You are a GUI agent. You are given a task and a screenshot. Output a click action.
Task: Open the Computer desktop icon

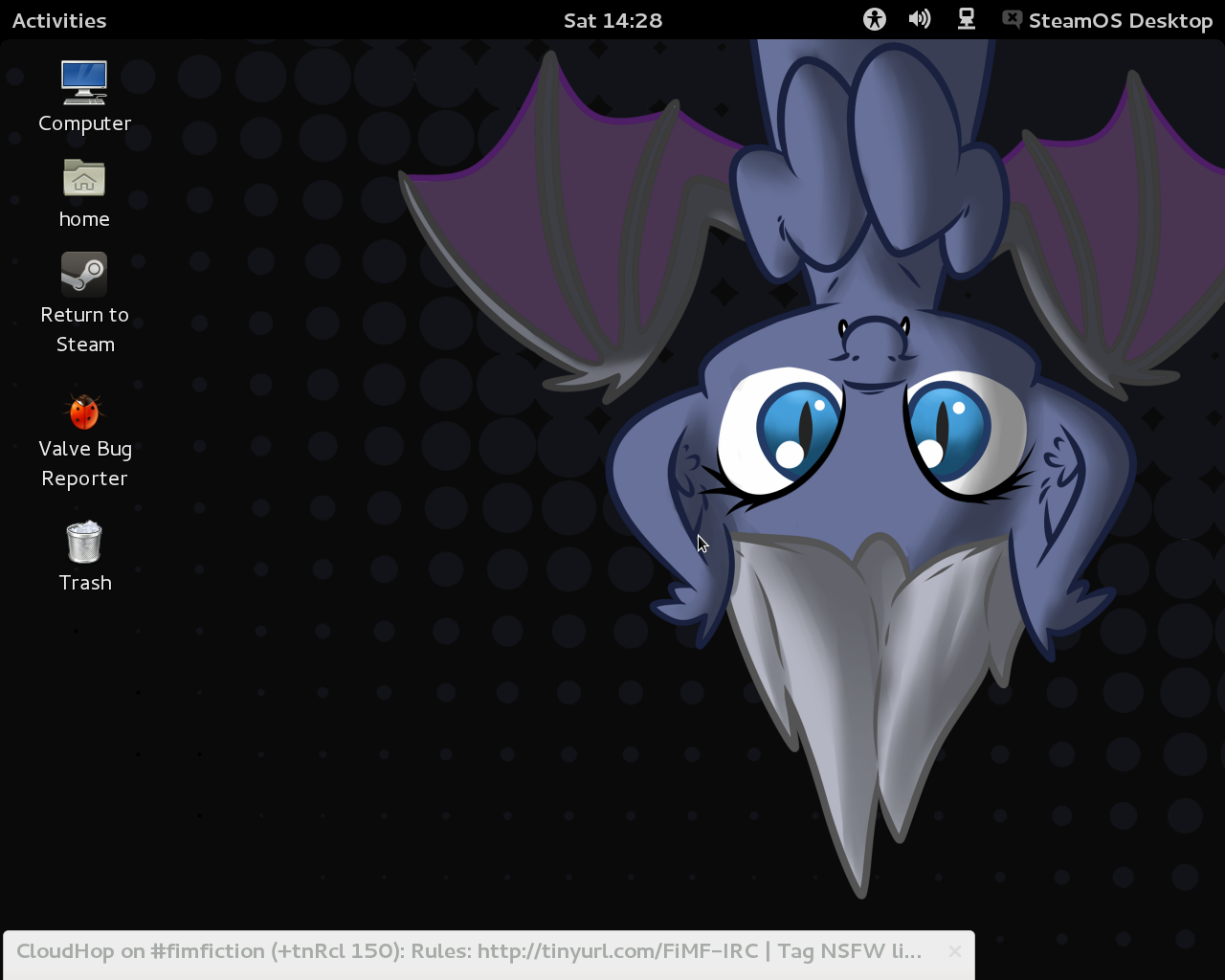tap(84, 83)
